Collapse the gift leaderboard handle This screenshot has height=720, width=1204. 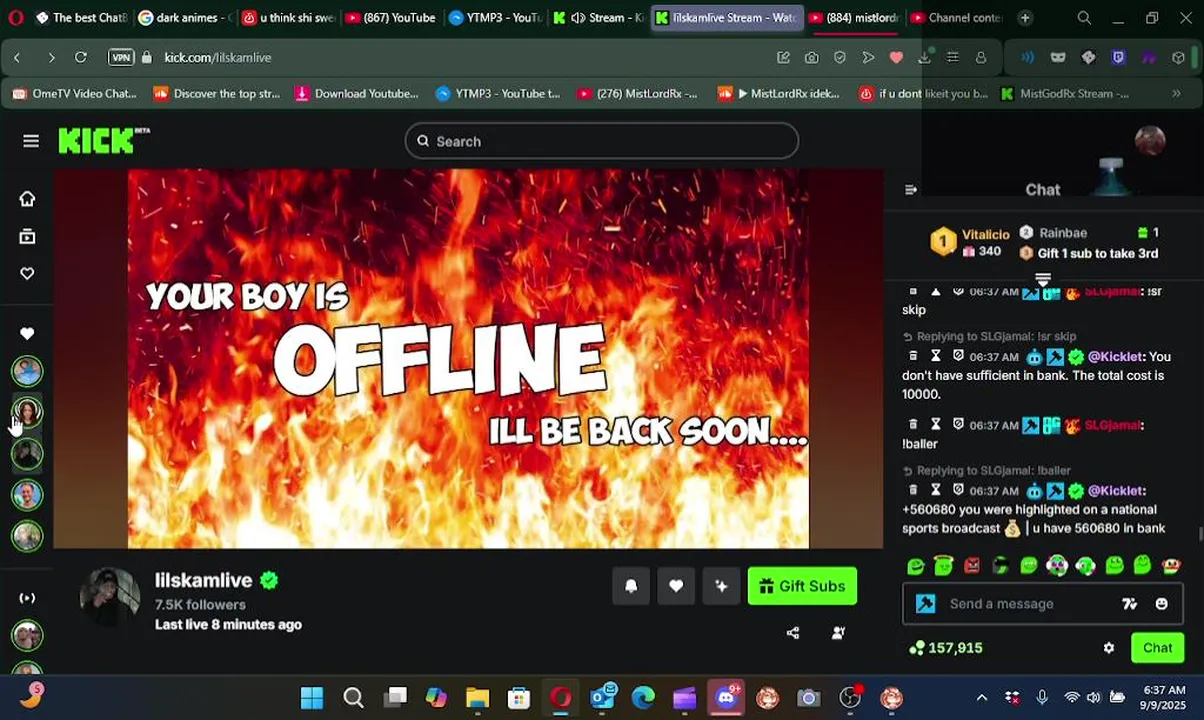coord(1043,279)
